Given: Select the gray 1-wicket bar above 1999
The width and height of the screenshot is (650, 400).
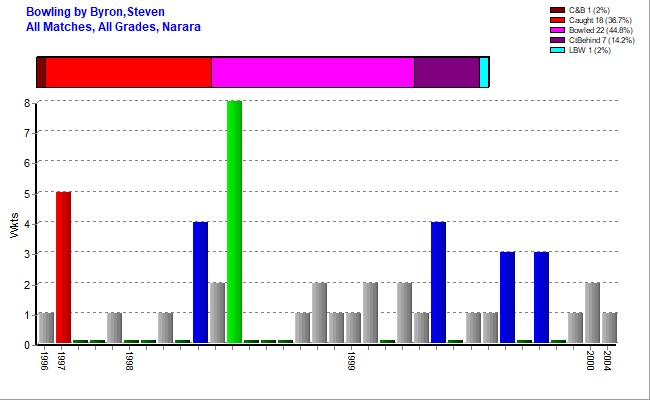Looking at the screenshot, I should pyautogui.click(x=353, y=328).
